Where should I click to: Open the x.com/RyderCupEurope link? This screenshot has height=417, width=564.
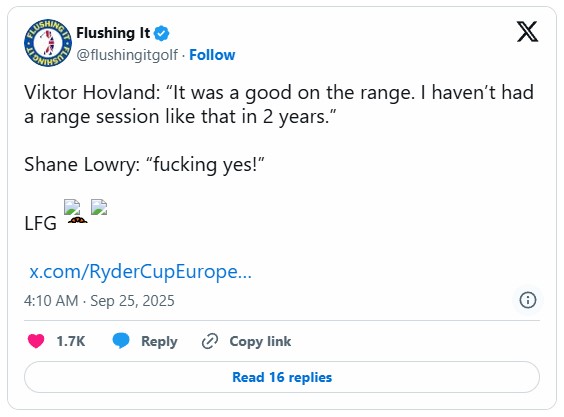[x=140, y=271]
